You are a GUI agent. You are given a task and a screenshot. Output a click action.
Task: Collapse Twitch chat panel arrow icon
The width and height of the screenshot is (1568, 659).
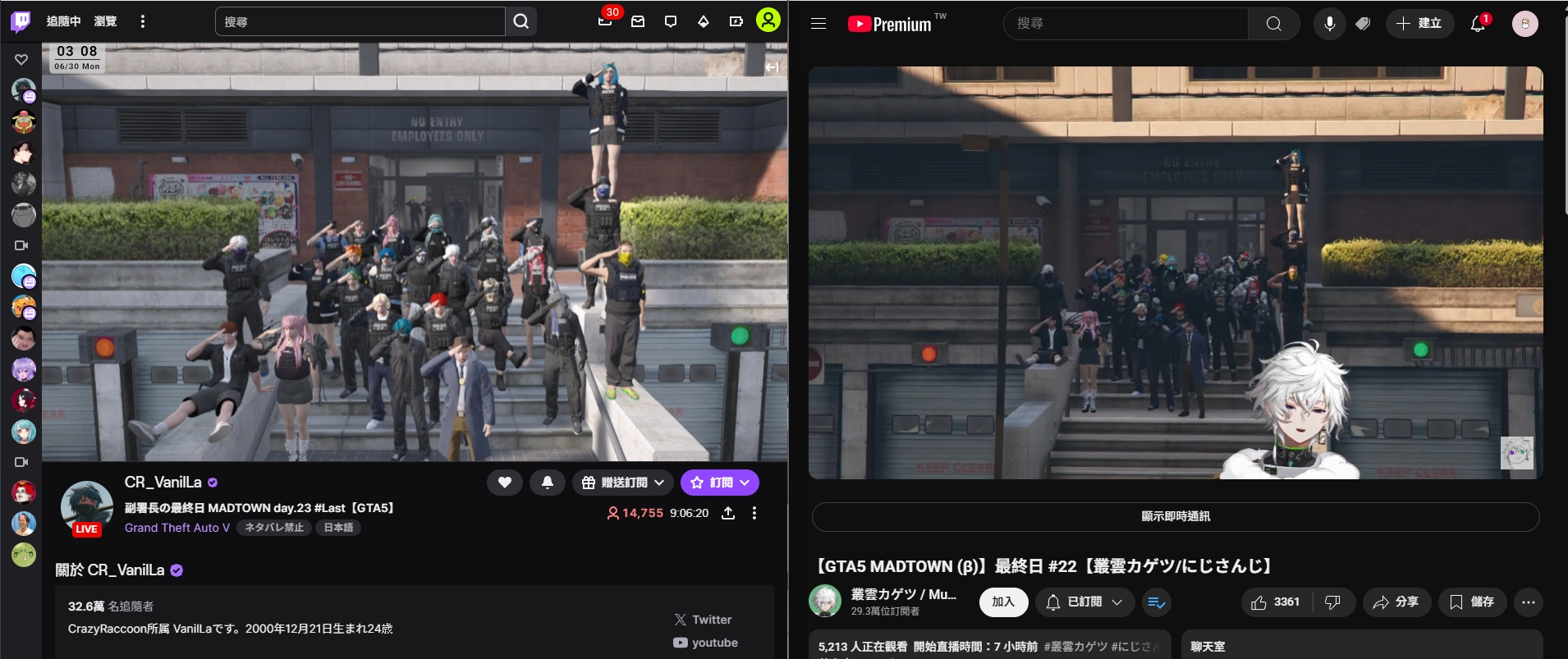click(x=772, y=66)
